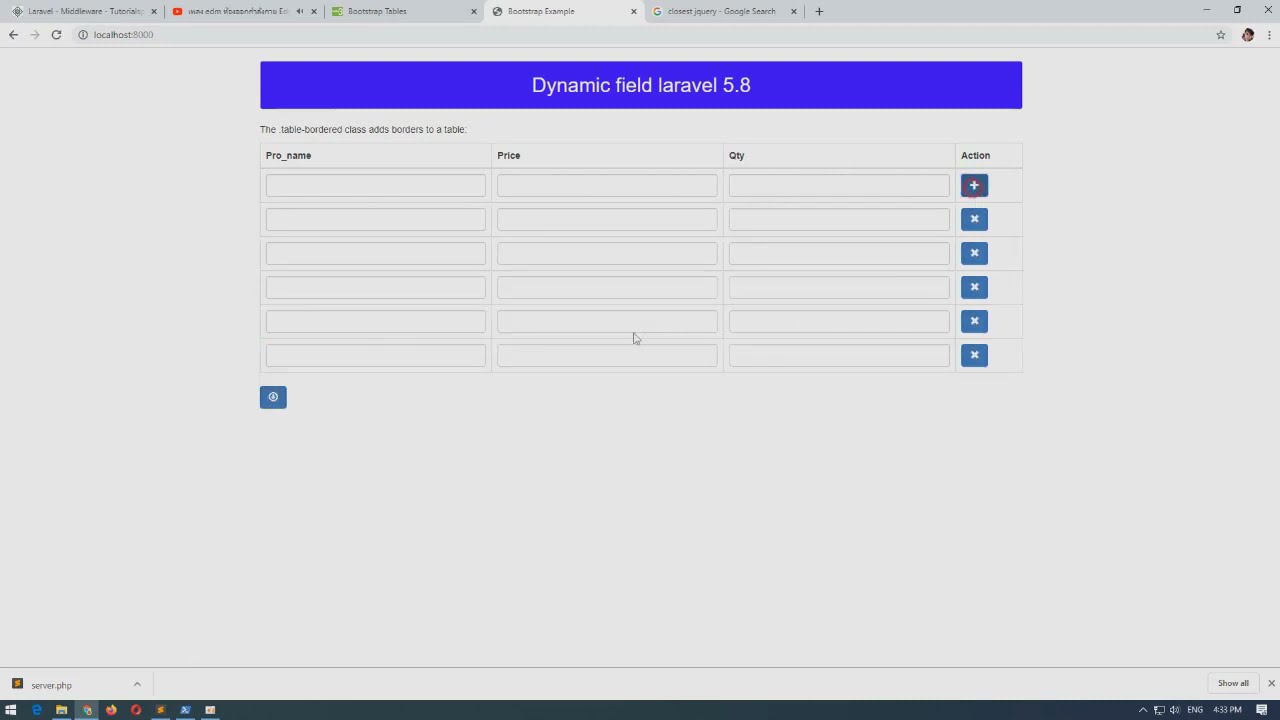Open the Windows notification center

click(x=1262, y=710)
